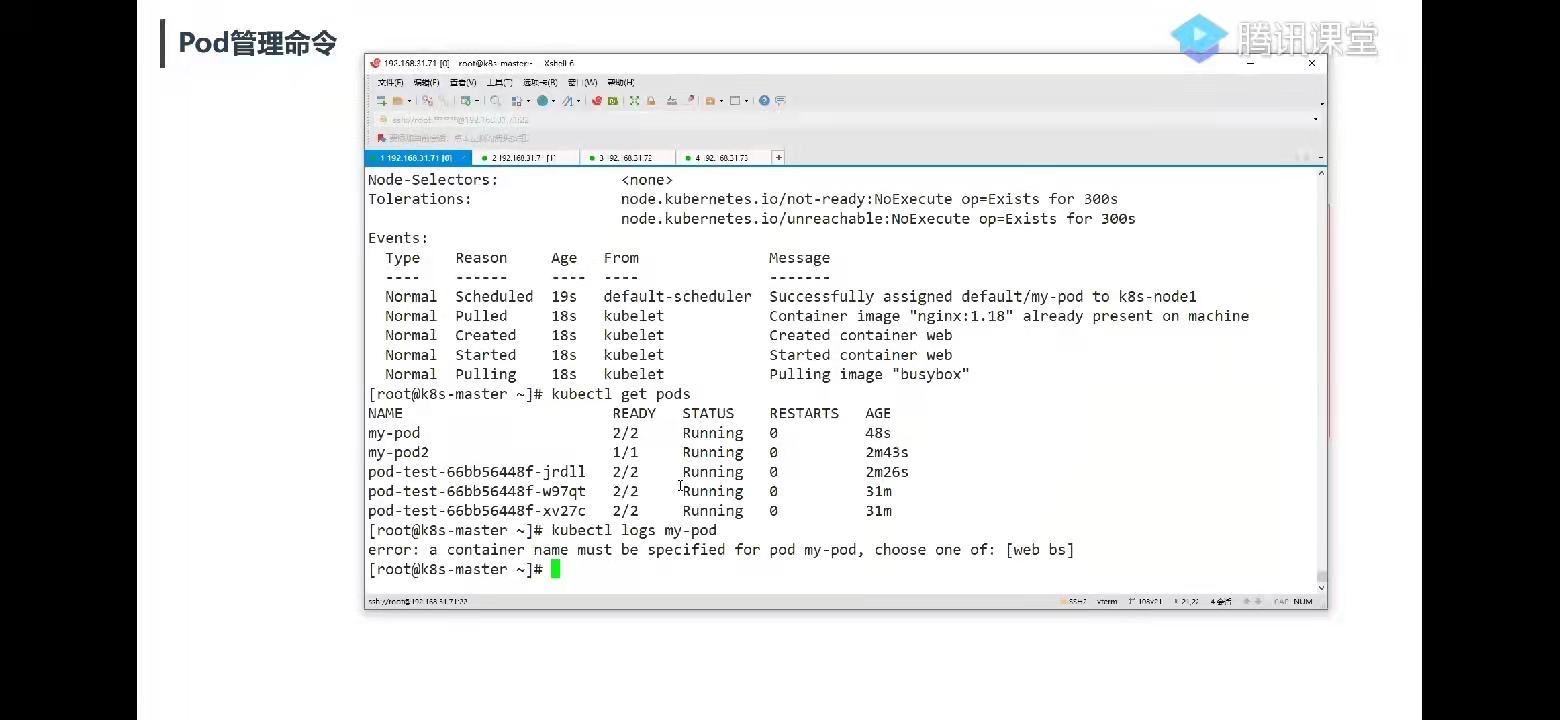Click pod name pod-test-66bb56448f-jrdll
This screenshot has width=1560, height=720.
pos(477,472)
